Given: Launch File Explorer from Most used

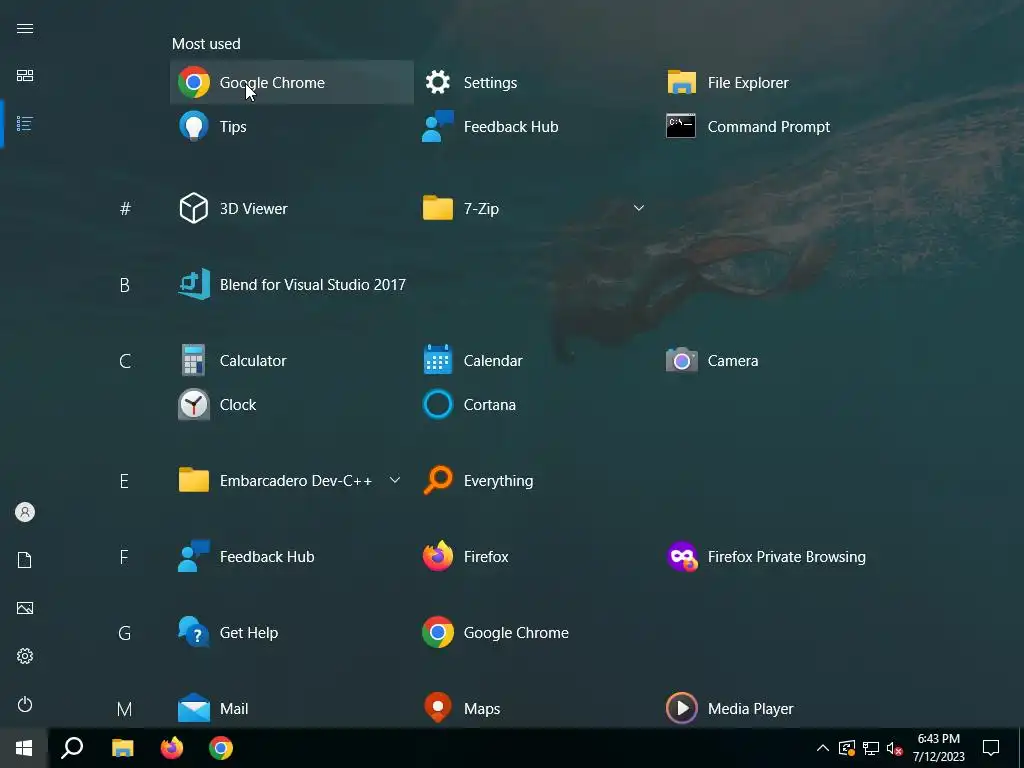Looking at the screenshot, I should click(x=780, y=82).
